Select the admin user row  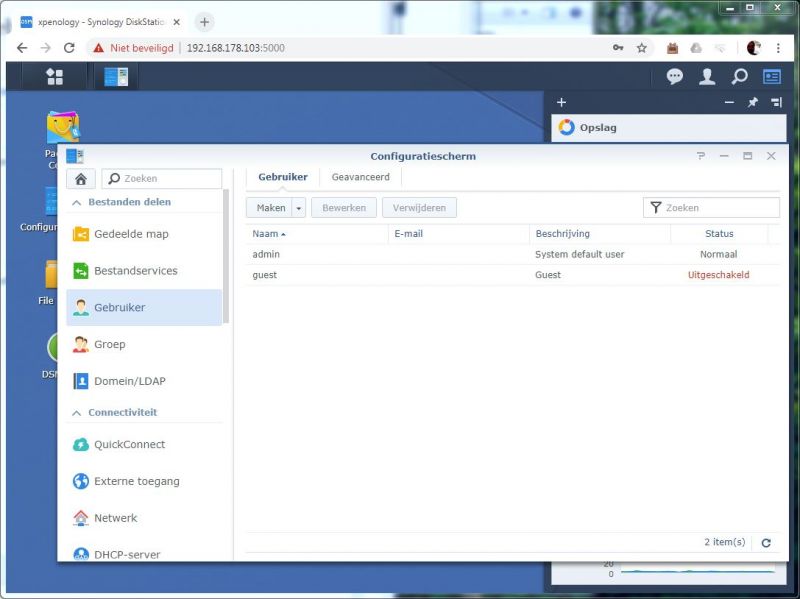click(513, 254)
